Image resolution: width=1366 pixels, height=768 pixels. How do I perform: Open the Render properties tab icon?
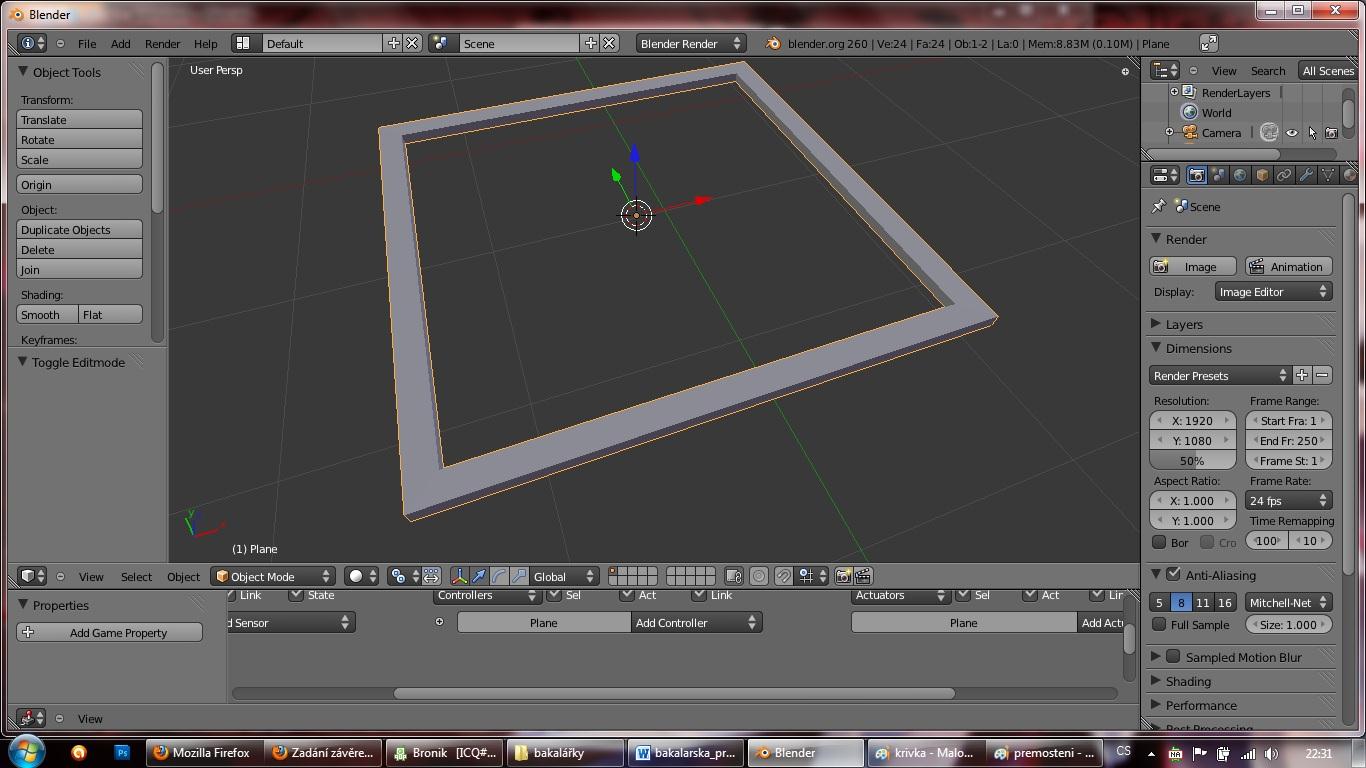(x=1196, y=175)
